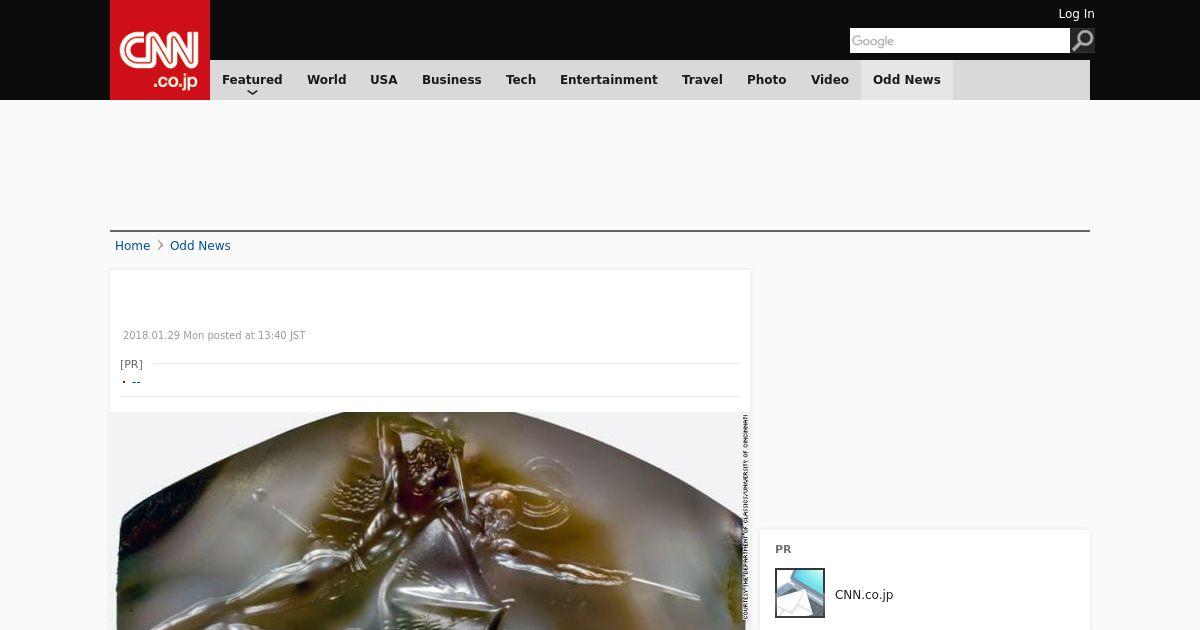
Task: Click the PR mail thumbnail icon
Action: pos(800,593)
